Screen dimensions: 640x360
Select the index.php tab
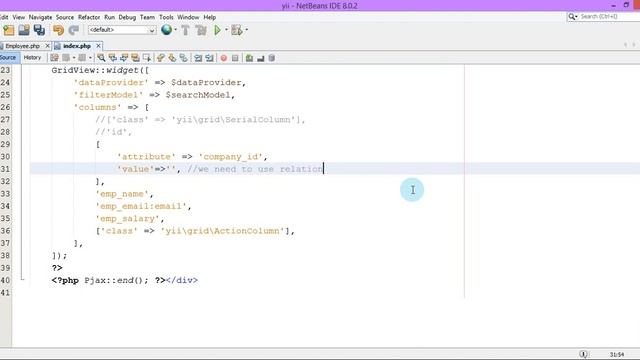pyautogui.click(x=77, y=46)
